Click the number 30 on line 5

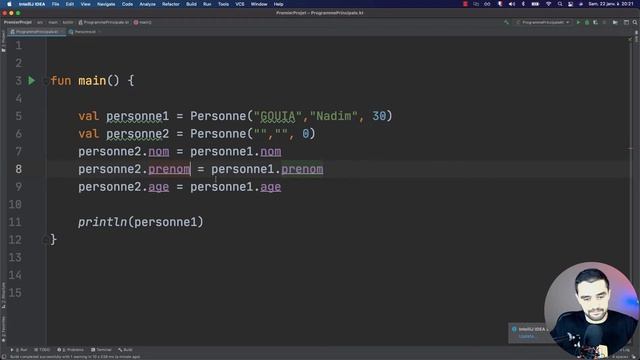[379, 116]
